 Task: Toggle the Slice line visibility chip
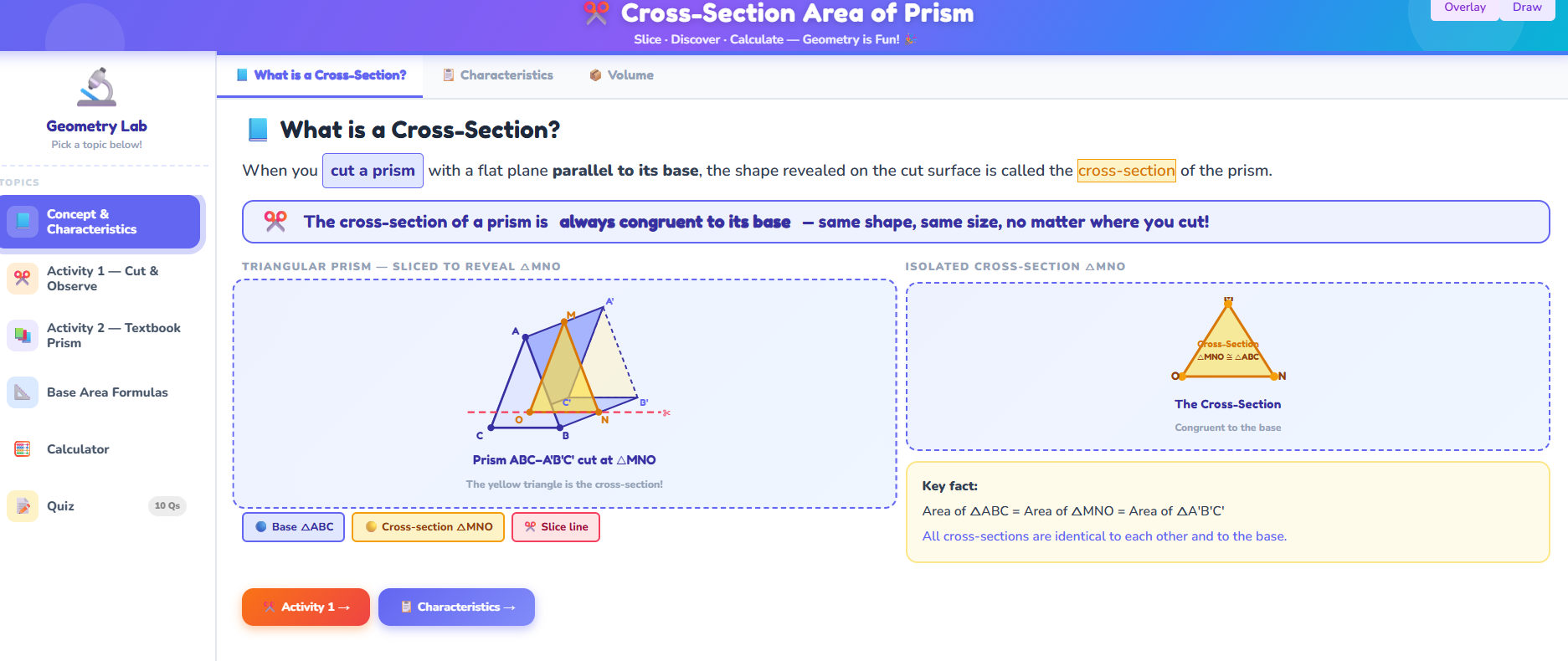tap(555, 526)
